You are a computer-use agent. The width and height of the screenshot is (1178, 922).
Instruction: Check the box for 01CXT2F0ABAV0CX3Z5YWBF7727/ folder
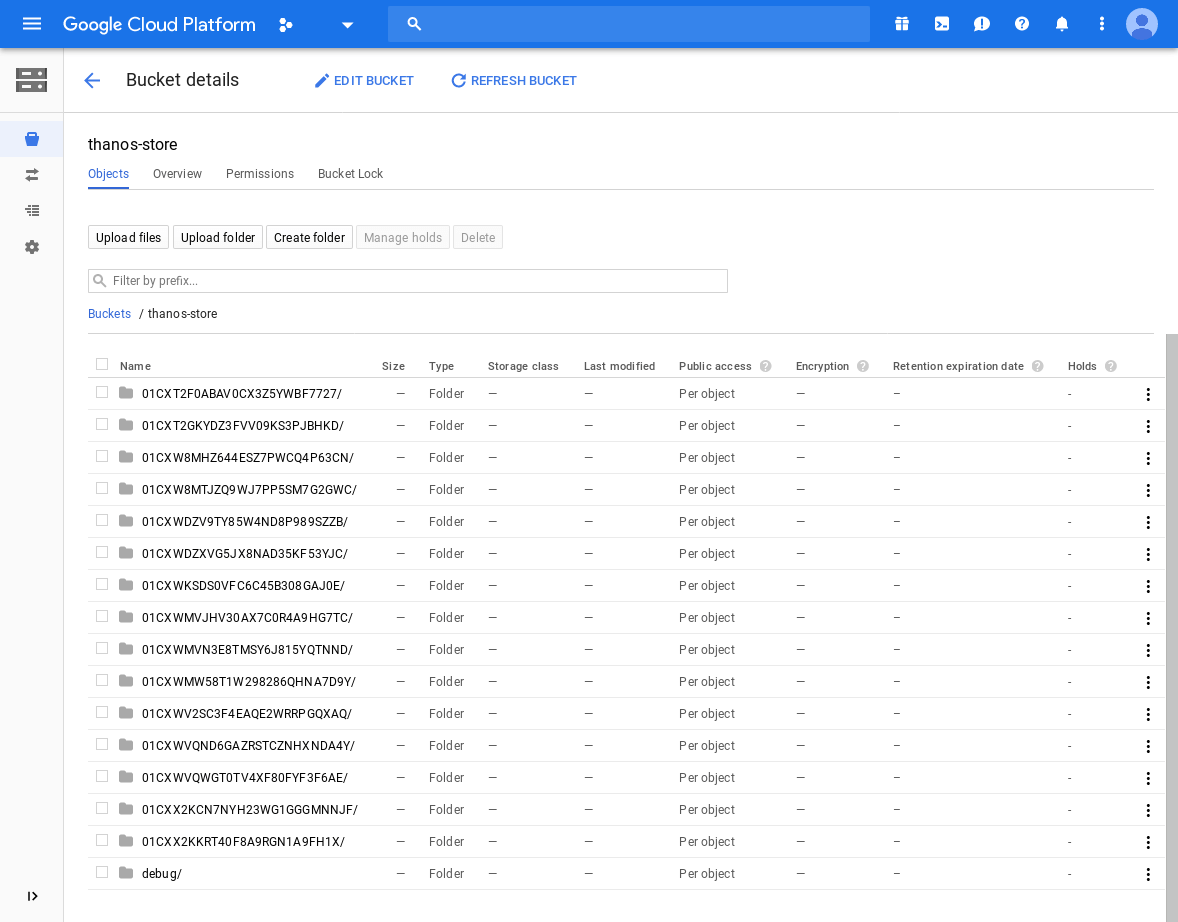click(x=102, y=393)
